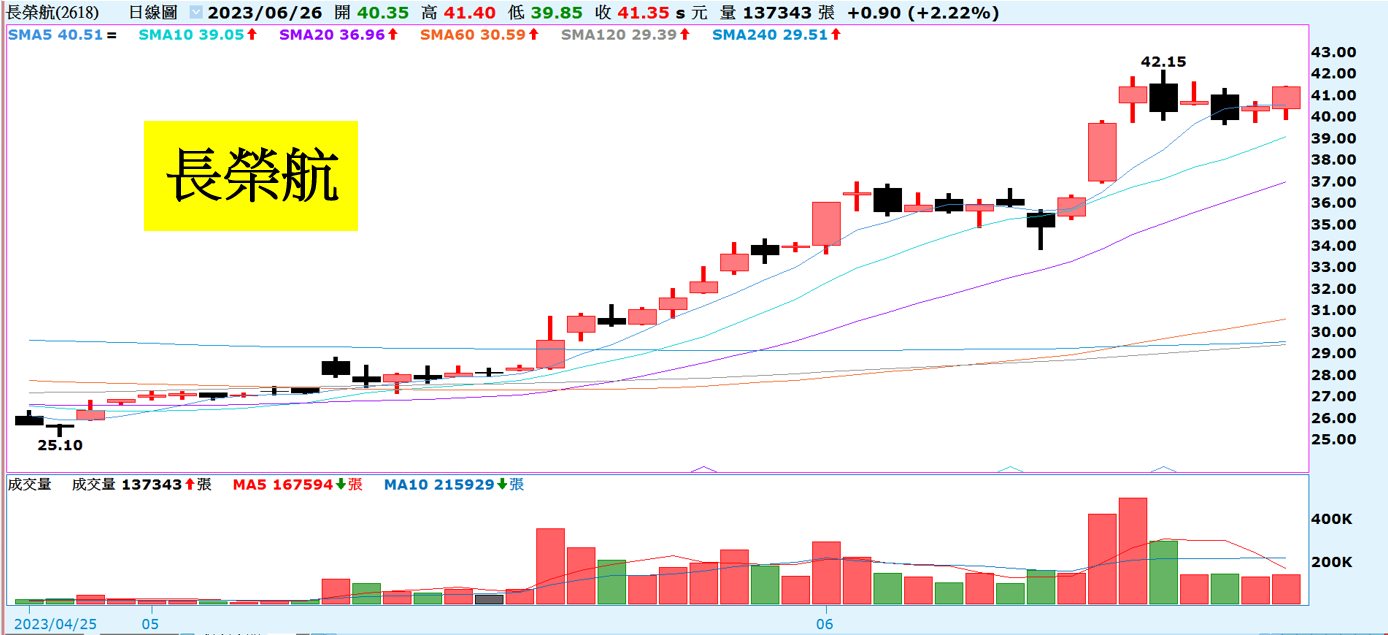Image resolution: width=1388 pixels, height=635 pixels.
Task: Click the 2023/04/25 date axis label
Action: (64, 622)
